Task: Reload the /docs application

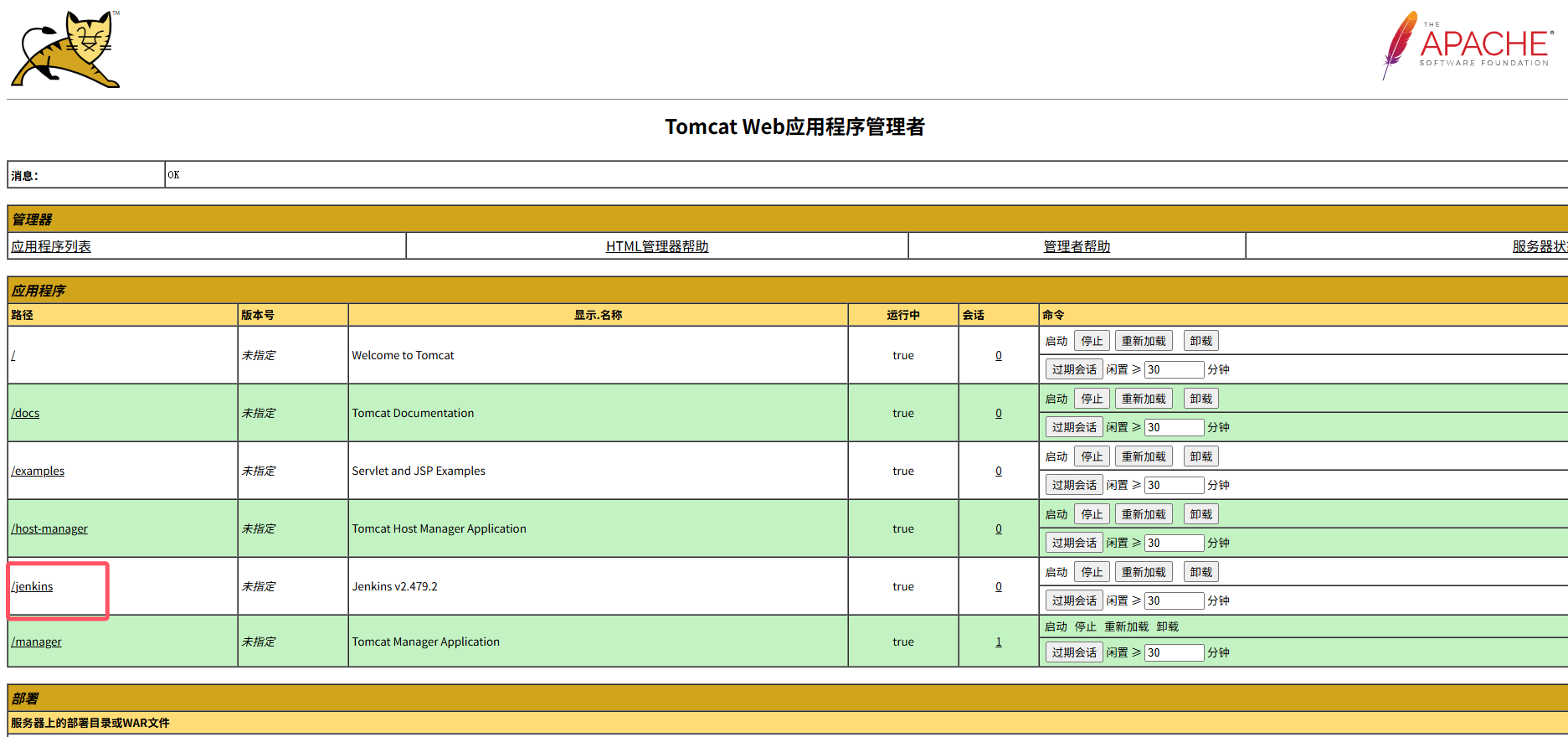Action: 1144,399
